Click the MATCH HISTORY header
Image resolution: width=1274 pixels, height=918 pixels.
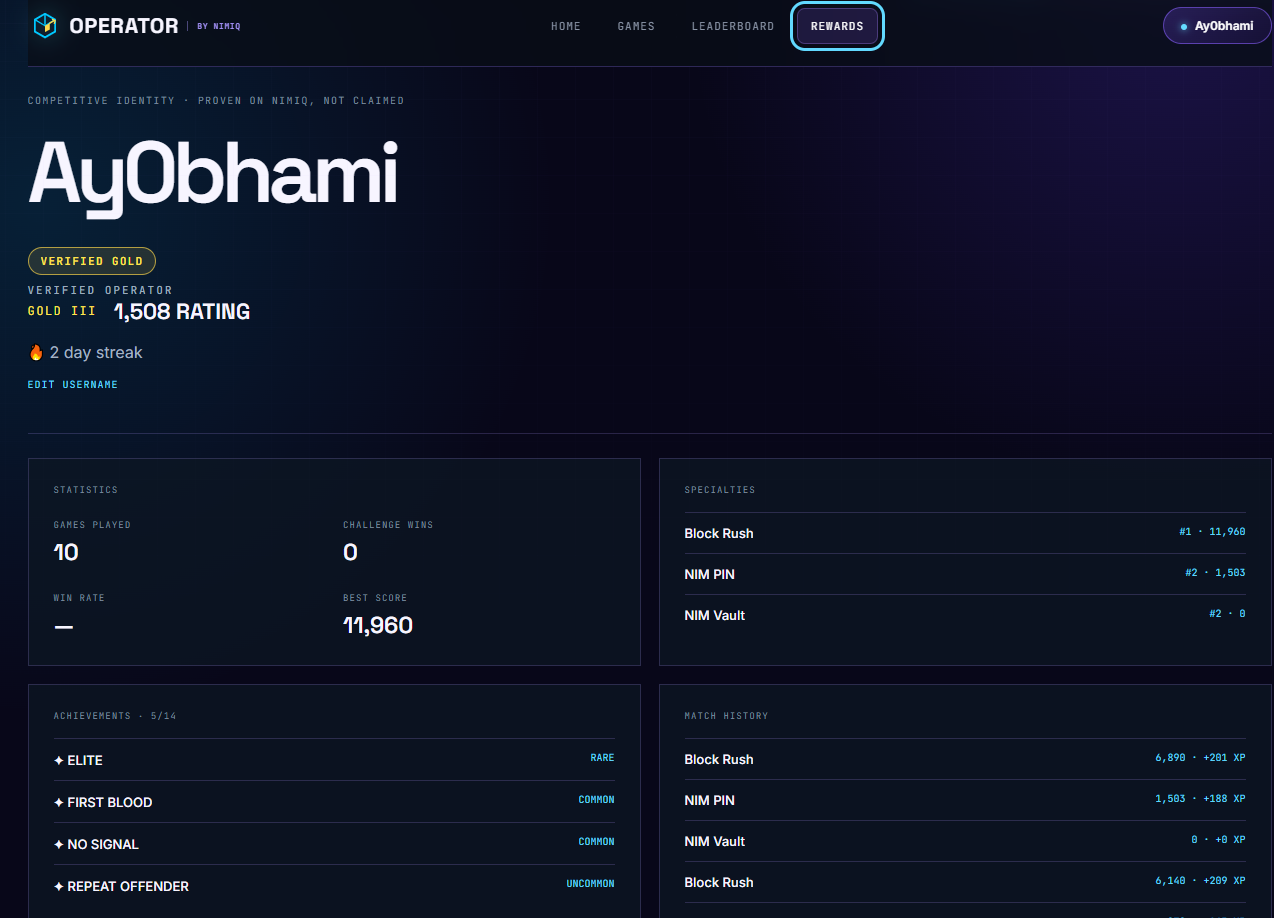click(726, 716)
